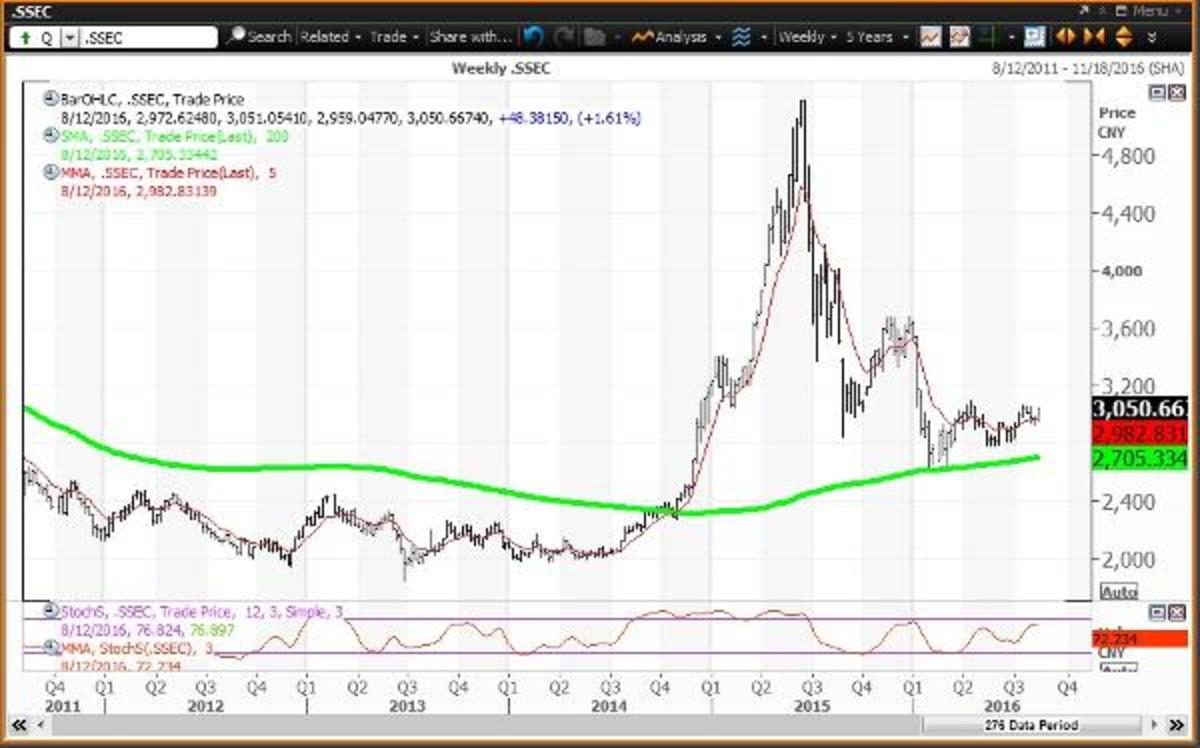Select the 'Weekly .SSEC' chart title
The height and width of the screenshot is (748, 1200).
502,68
